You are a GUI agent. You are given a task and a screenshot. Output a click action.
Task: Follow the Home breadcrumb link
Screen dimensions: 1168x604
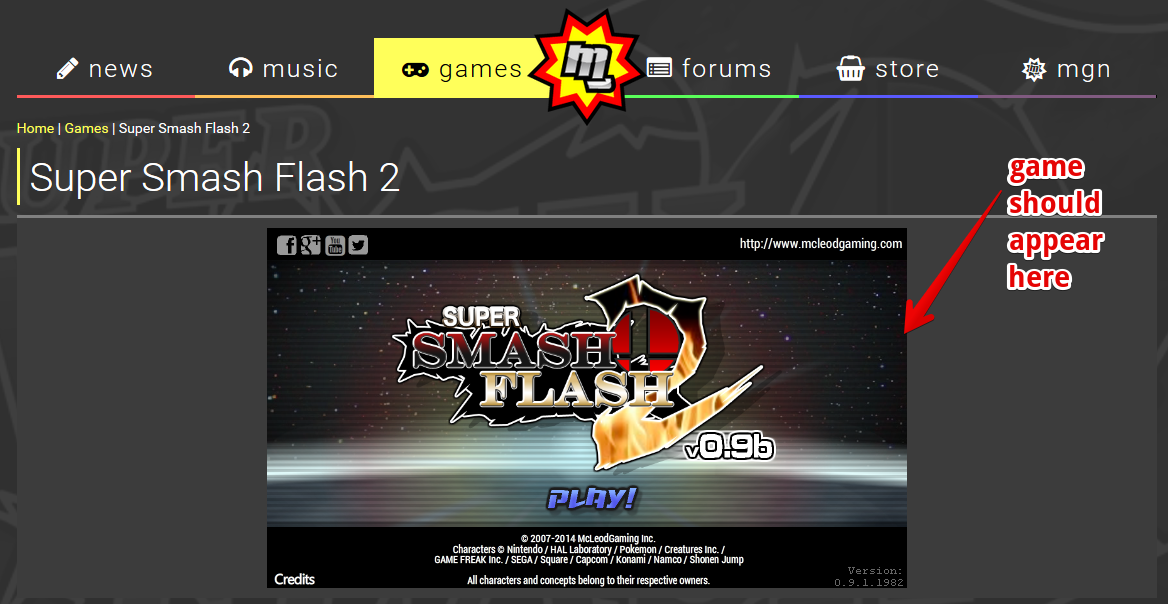pos(35,128)
